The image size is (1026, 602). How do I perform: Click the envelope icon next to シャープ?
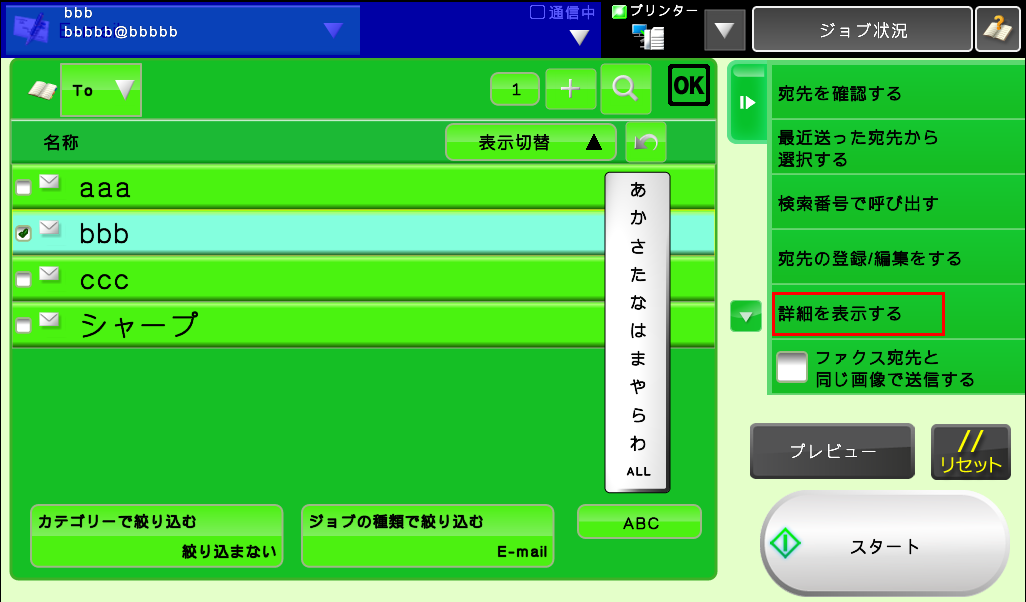[x=49, y=320]
